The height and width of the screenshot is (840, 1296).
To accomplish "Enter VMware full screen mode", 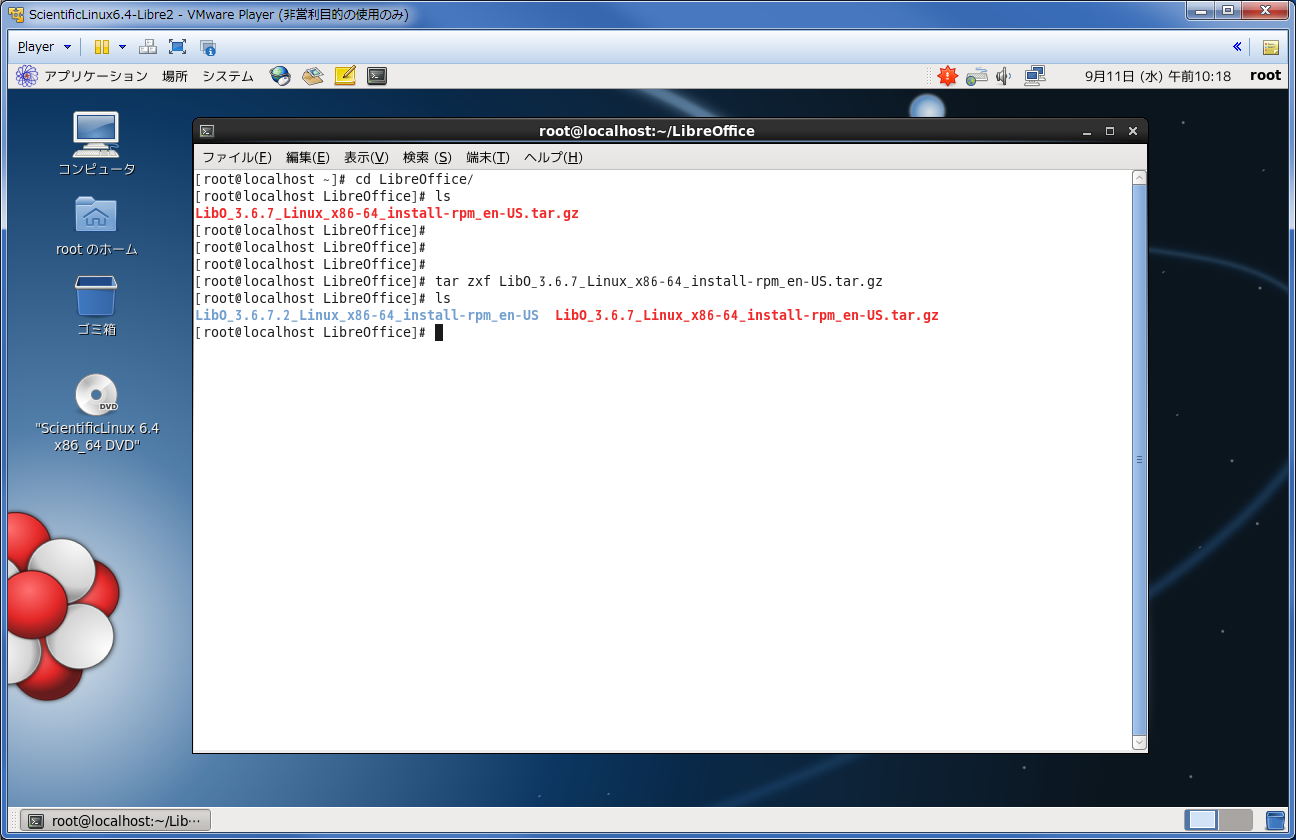I will tap(177, 47).
